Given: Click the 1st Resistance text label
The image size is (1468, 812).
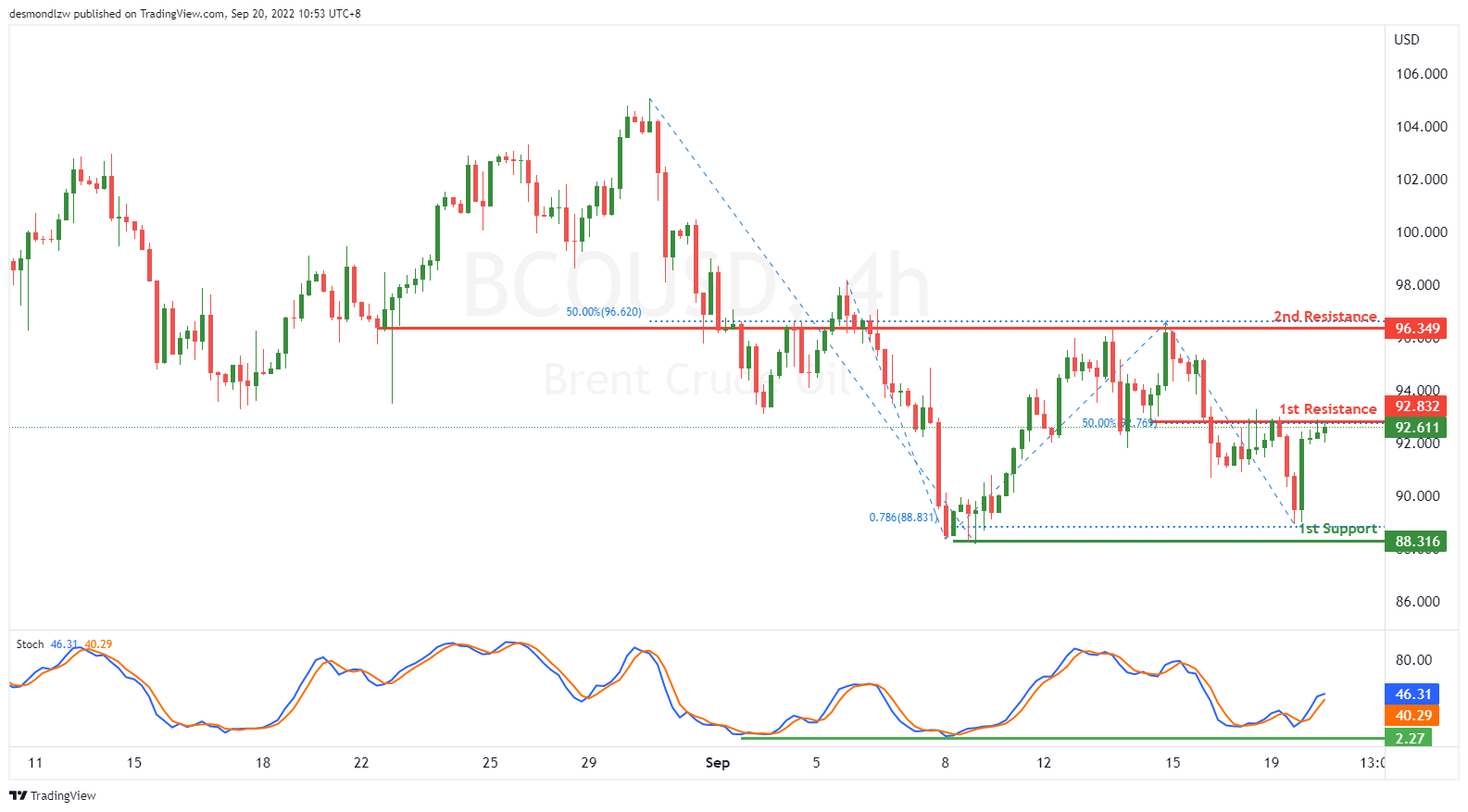Looking at the screenshot, I should coord(1328,409).
